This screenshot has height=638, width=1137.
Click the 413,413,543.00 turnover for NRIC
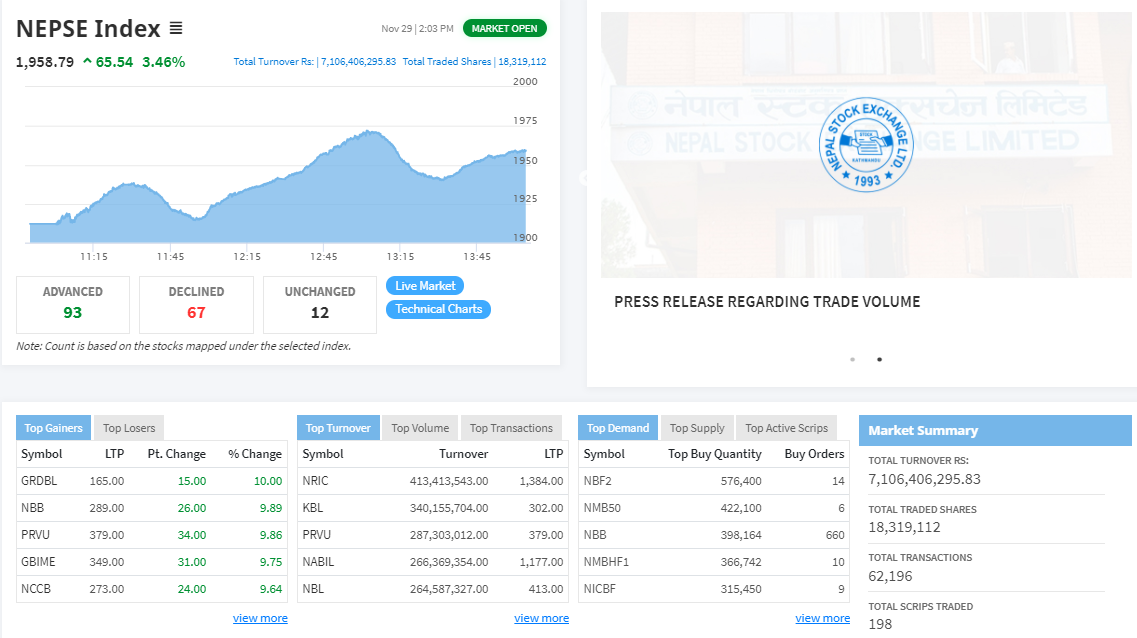449,481
